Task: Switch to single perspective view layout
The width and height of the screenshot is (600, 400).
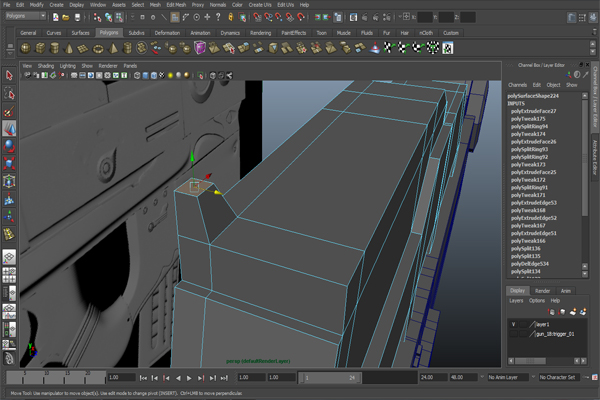Action: (9, 257)
